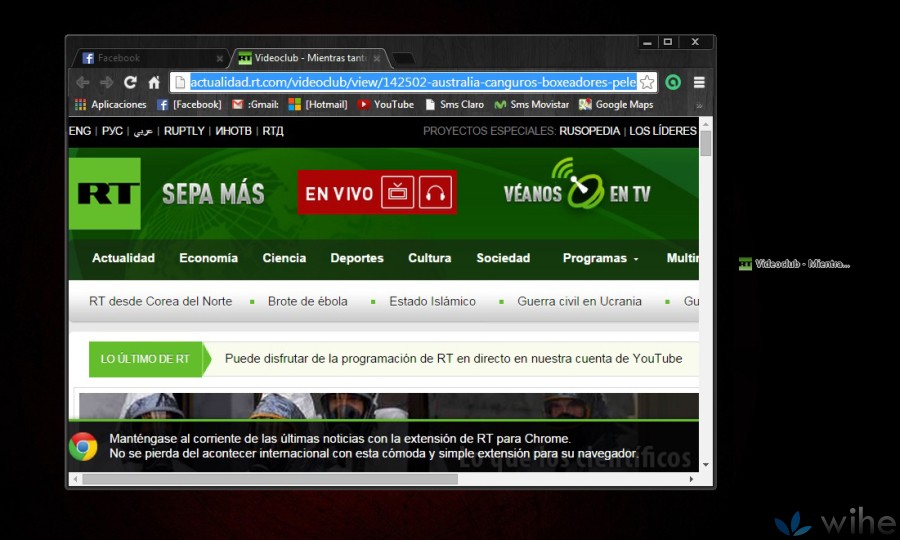Open Estado Islámico topic
Viewport: 900px width, 540px height.
[x=432, y=301]
